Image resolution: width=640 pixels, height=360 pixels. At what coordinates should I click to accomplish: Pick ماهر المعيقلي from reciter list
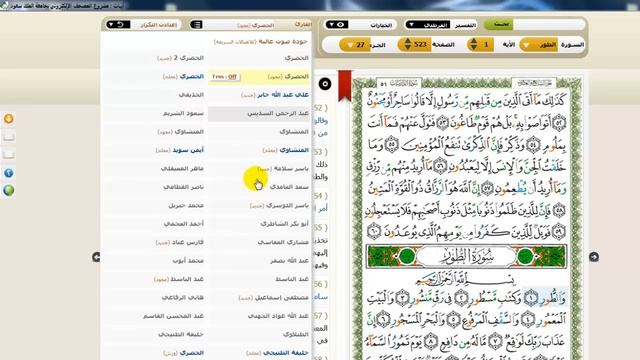click(x=182, y=169)
